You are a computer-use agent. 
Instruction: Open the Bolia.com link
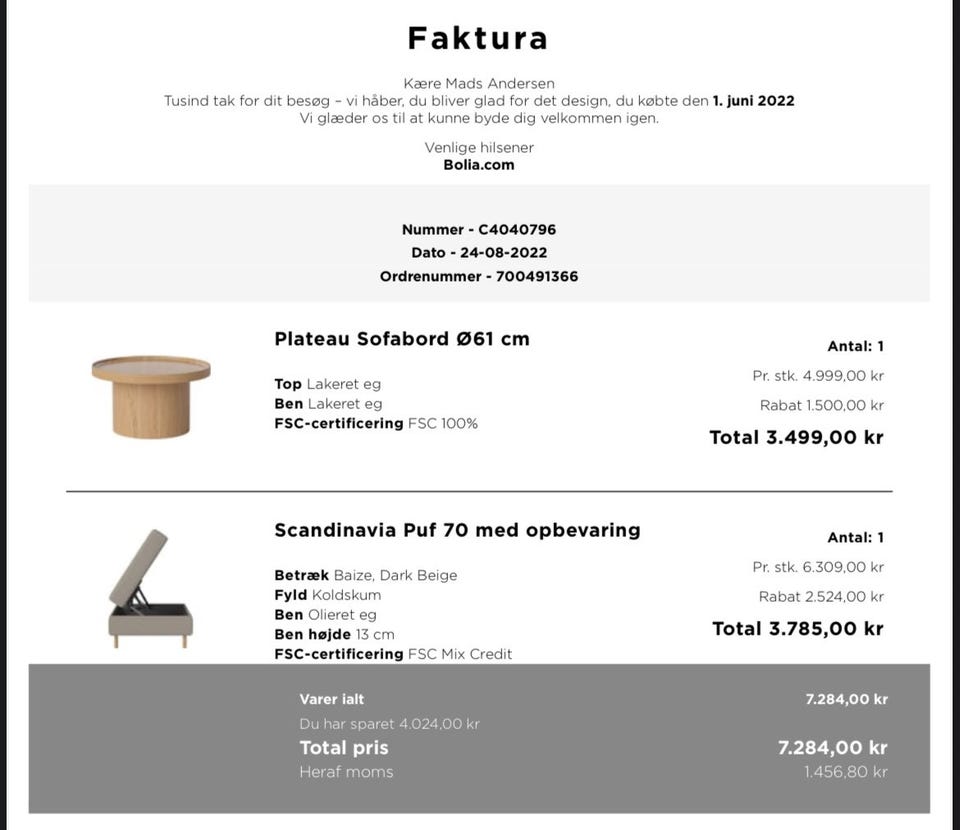click(x=479, y=165)
